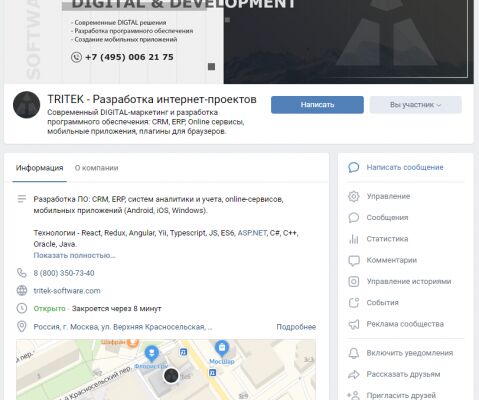The height and width of the screenshot is (400, 479).
Task: Click the Написать сообщение link
Action: point(405,167)
